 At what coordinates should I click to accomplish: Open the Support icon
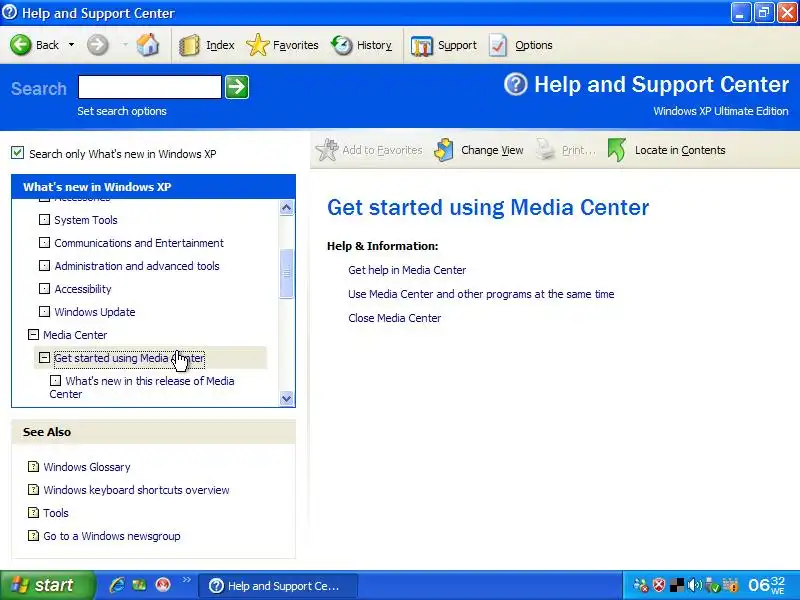422,45
